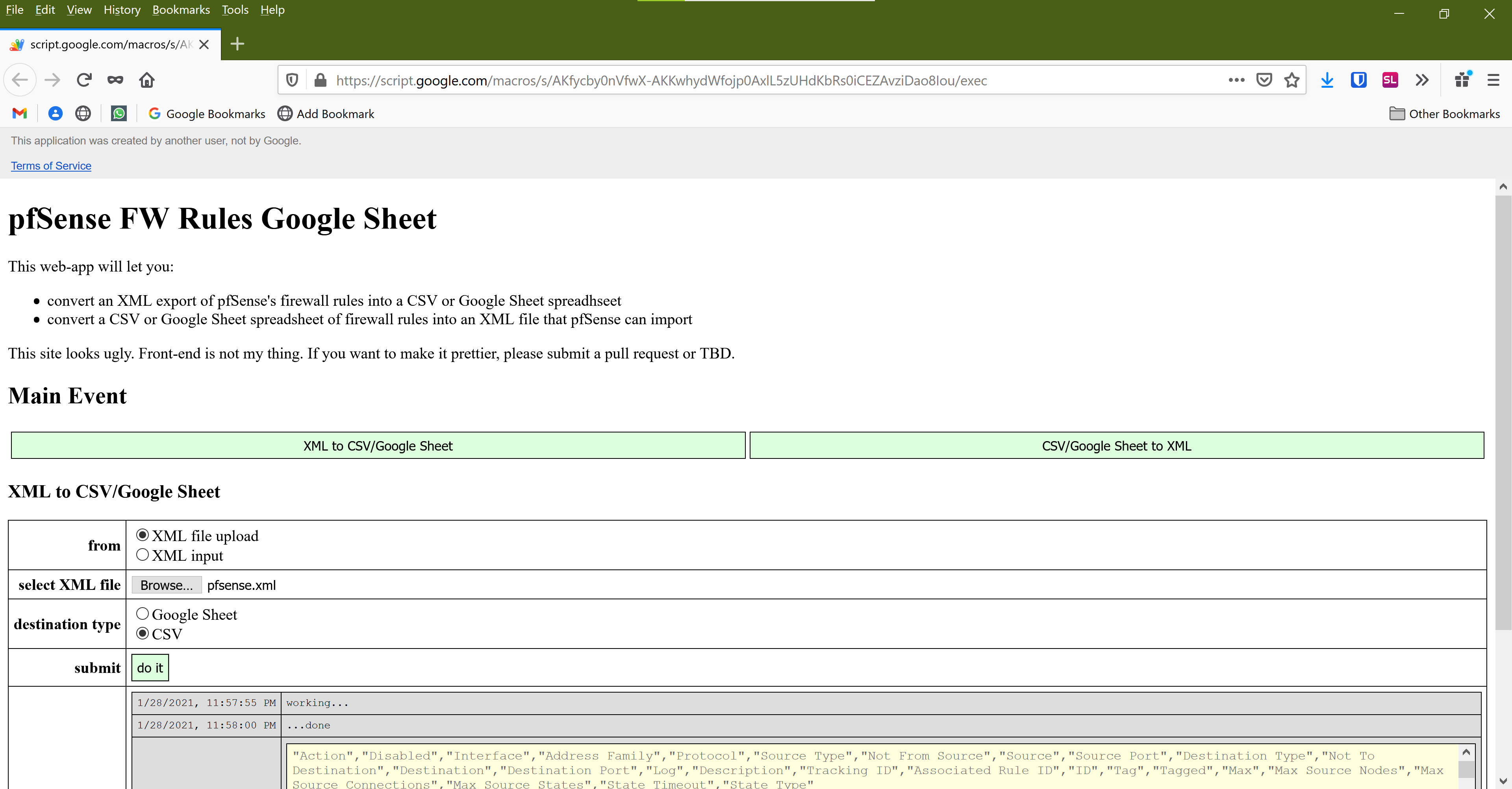Viewport: 1512px width, 789px height.
Task: Open the gift What's New icon
Action: tap(1462, 79)
